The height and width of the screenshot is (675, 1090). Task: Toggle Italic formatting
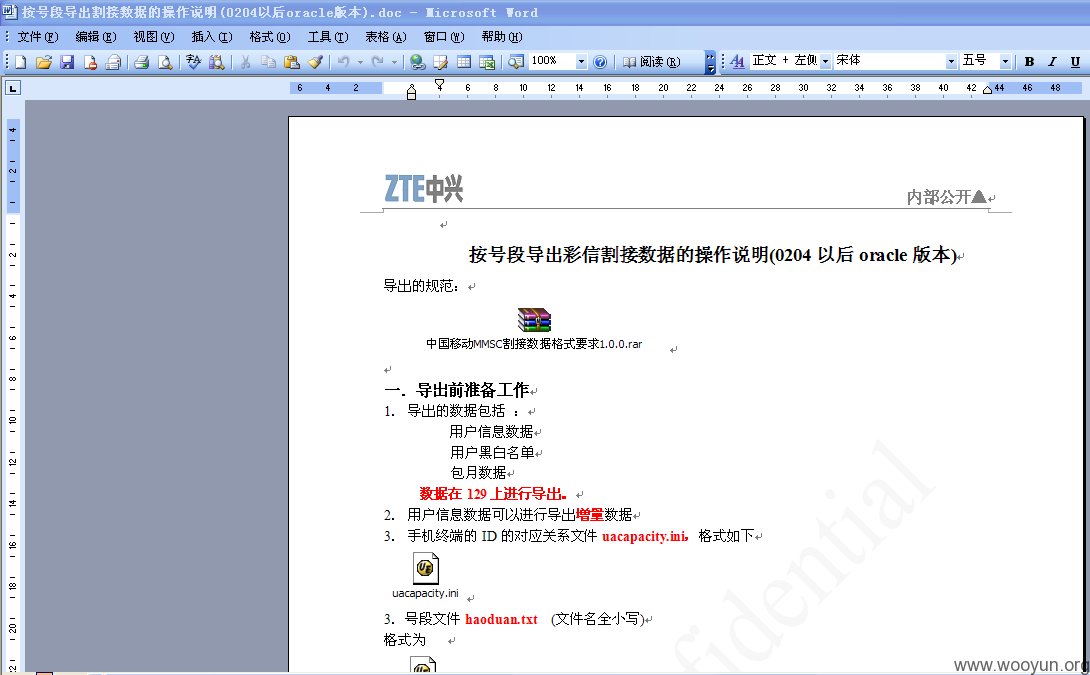pyautogui.click(x=1052, y=62)
